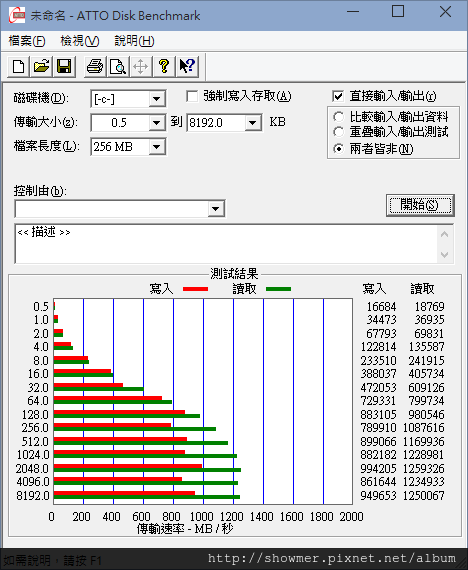Toggle the 直接輸入/輸出 checkbox
Screen dimensions: 468x570
pos(338,96)
